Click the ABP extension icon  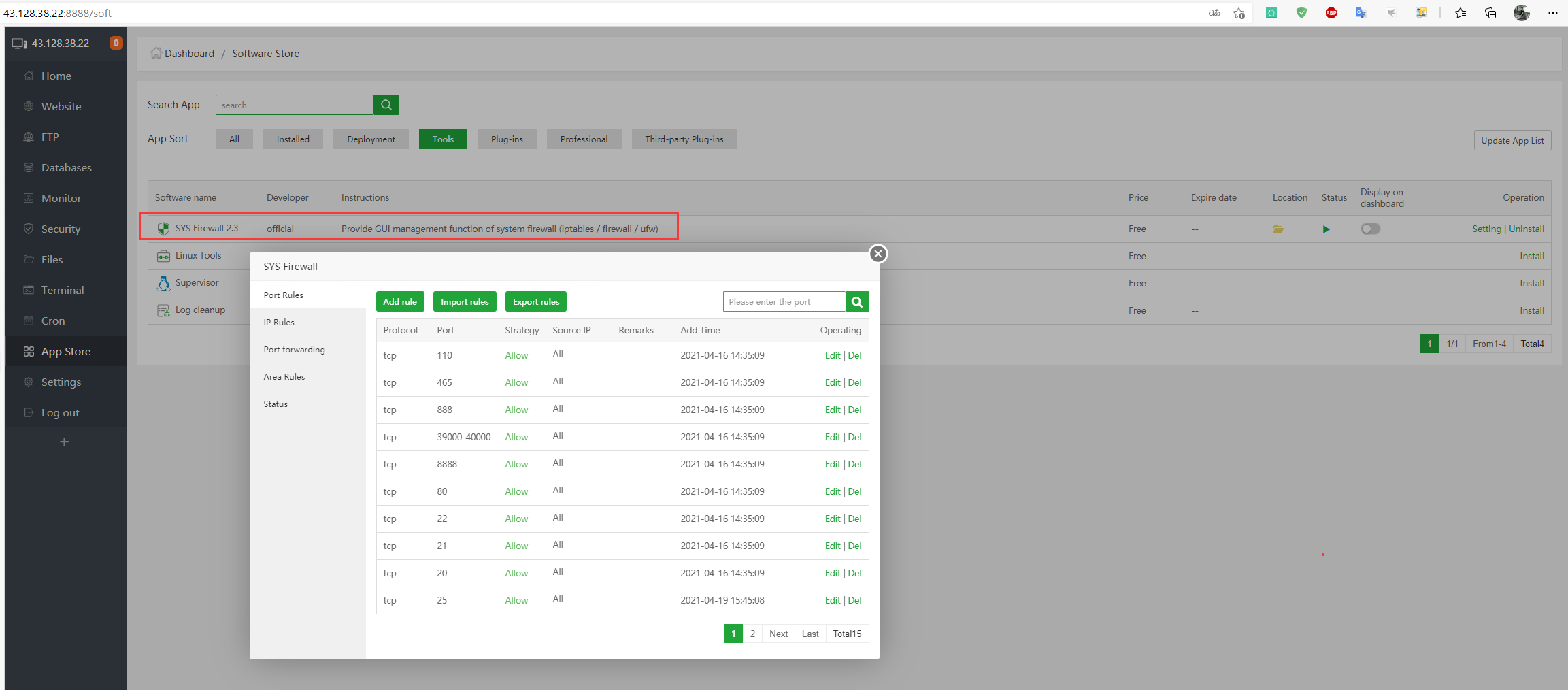(x=1331, y=13)
